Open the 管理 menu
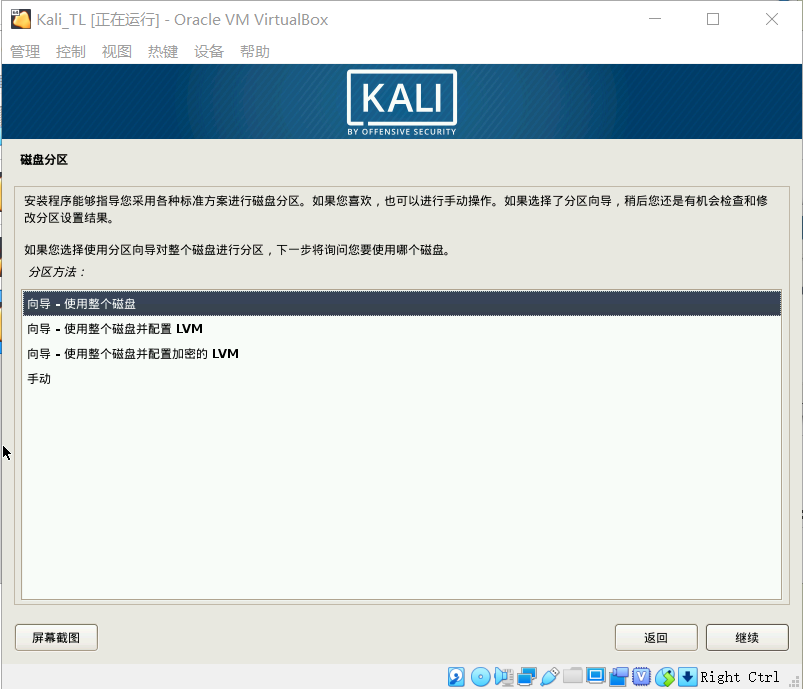Viewport: 803px width, 689px height. 25,51
